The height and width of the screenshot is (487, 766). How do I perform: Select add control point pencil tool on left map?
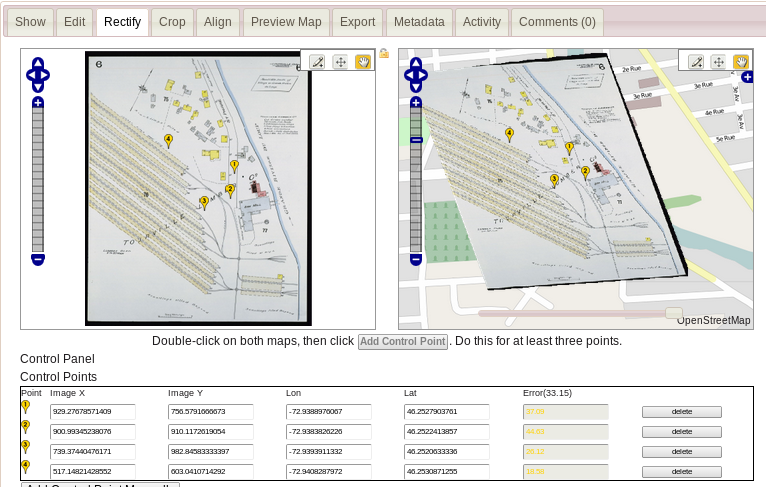pyautogui.click(x=317, y=62)
